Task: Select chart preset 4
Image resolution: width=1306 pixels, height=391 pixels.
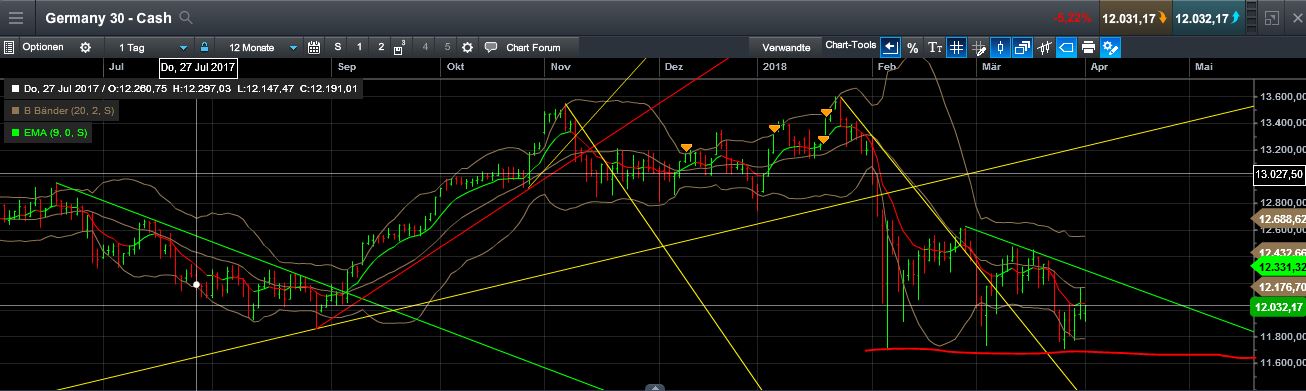Action: (426, 47)
